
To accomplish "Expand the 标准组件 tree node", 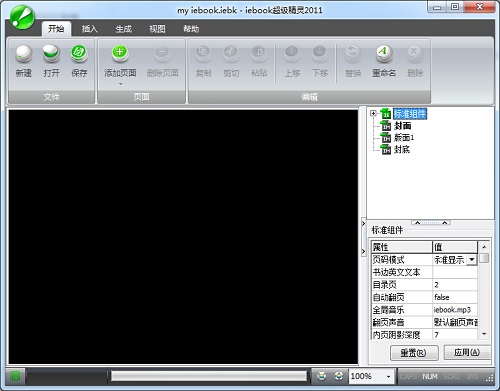I will (x=373, y=113).
